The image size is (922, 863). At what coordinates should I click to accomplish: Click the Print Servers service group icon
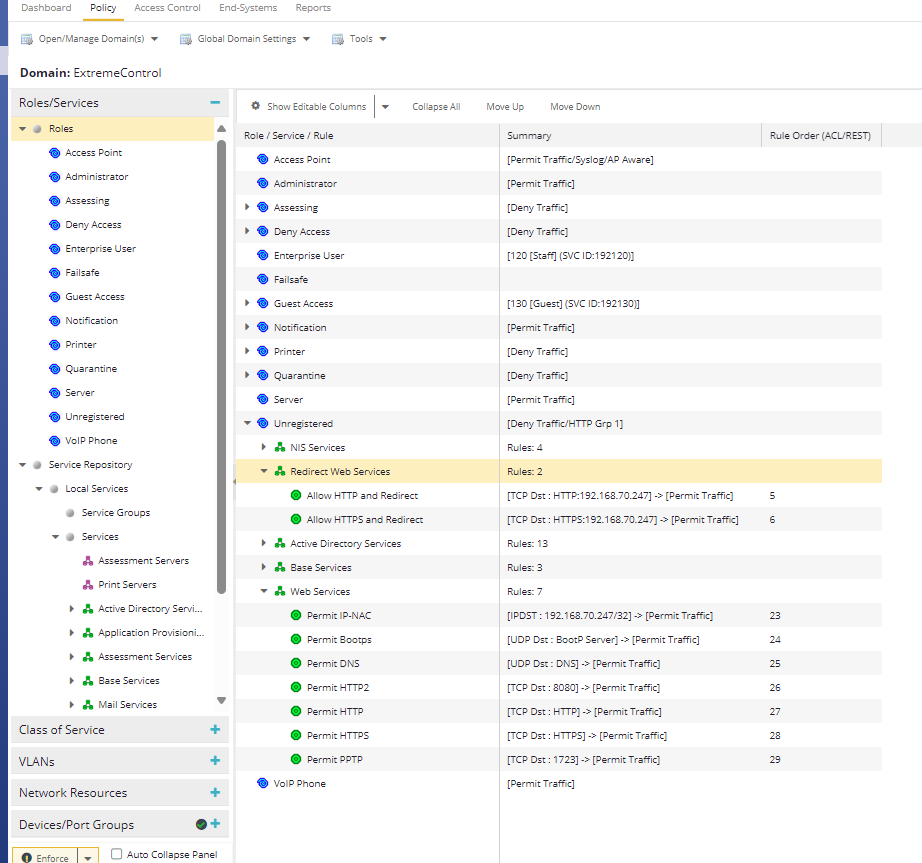pos(88,585)
